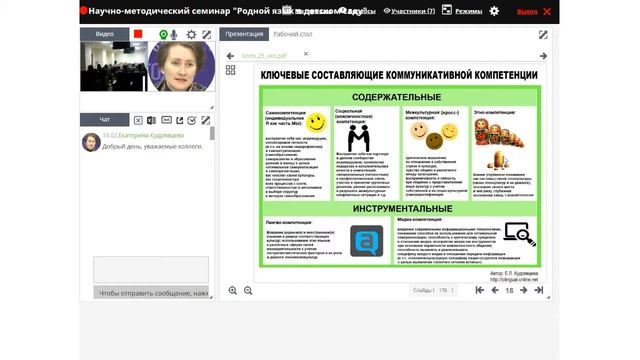Click the chat moderation checkmark icon
The width and height of the screenshot is (640, 360).
(x=192, y=120)
